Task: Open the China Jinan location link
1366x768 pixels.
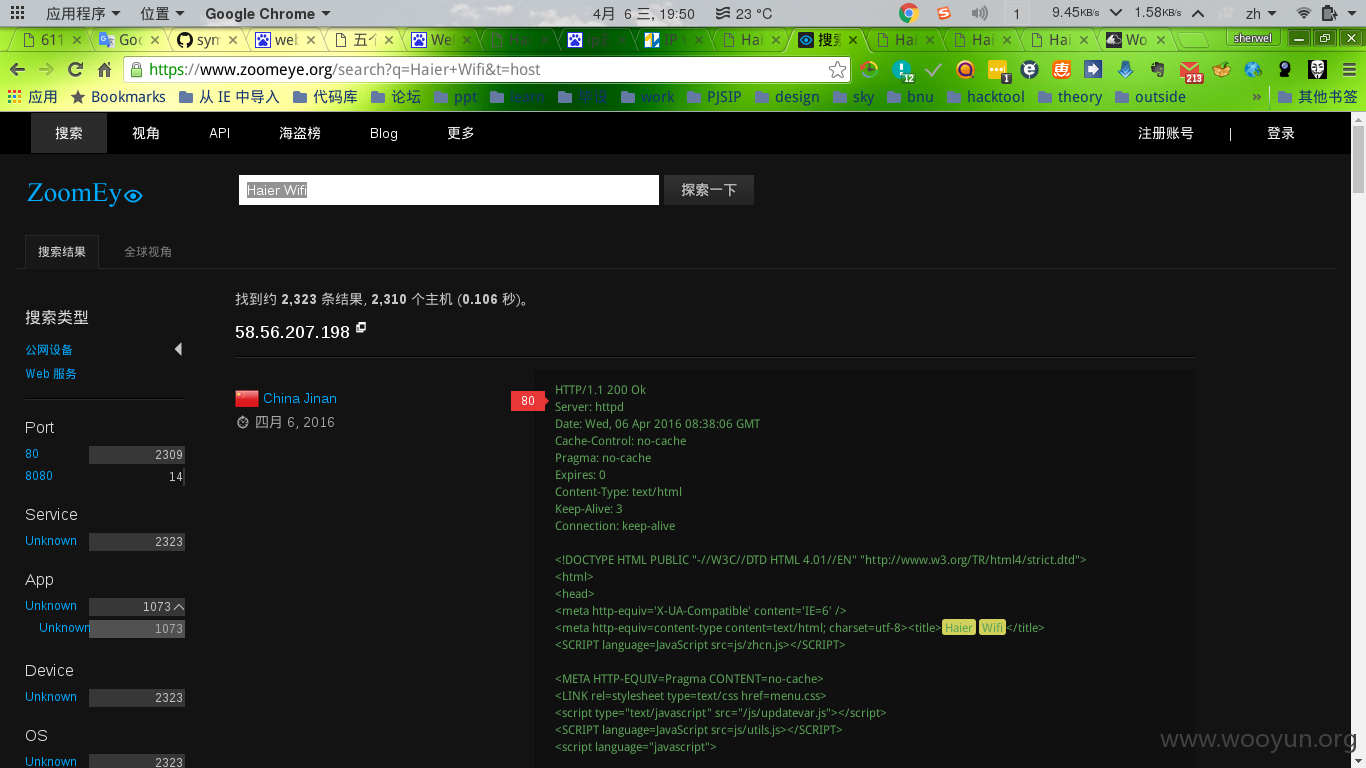Action: tap(300, 398)
